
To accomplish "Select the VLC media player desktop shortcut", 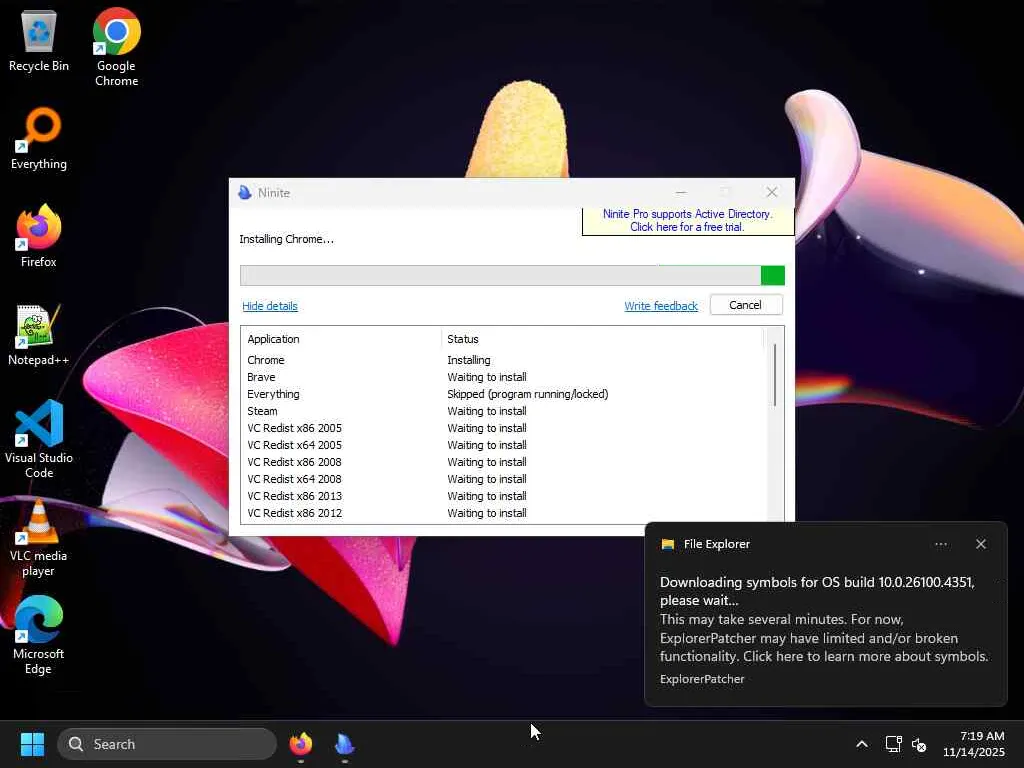I will [39, 537].
